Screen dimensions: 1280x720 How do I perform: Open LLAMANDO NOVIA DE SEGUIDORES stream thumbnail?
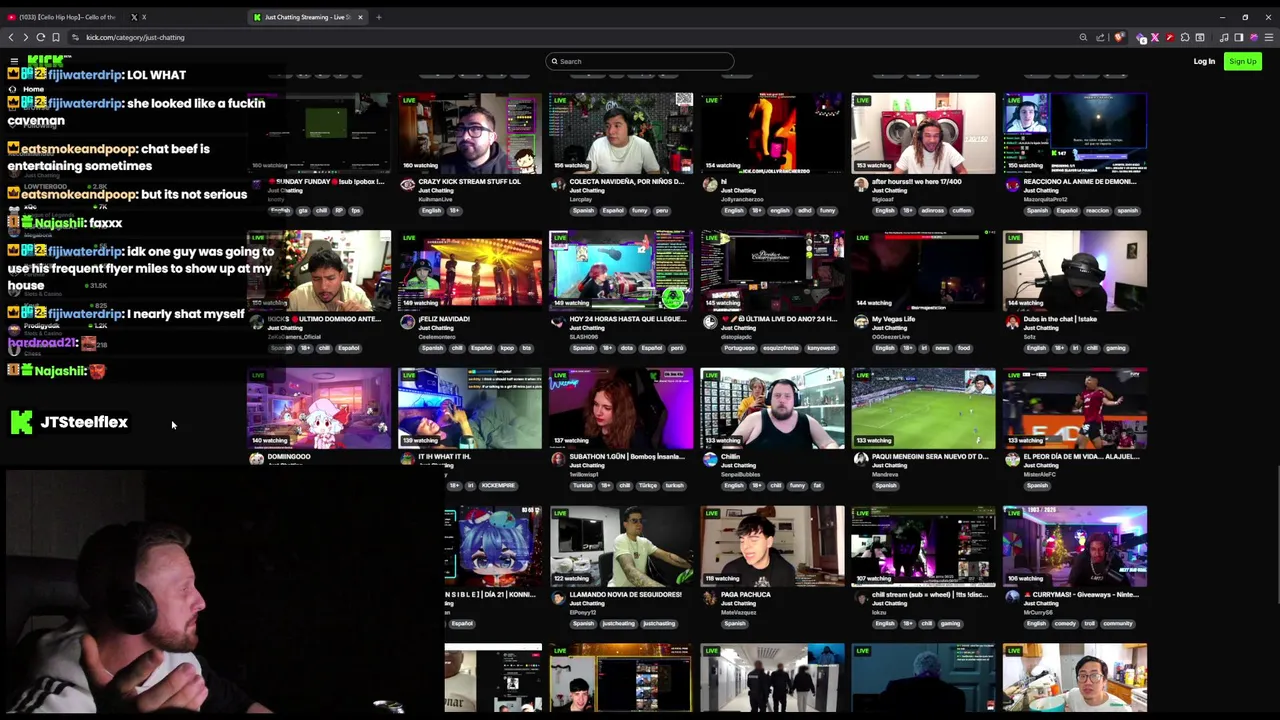(x=621, y=546)
